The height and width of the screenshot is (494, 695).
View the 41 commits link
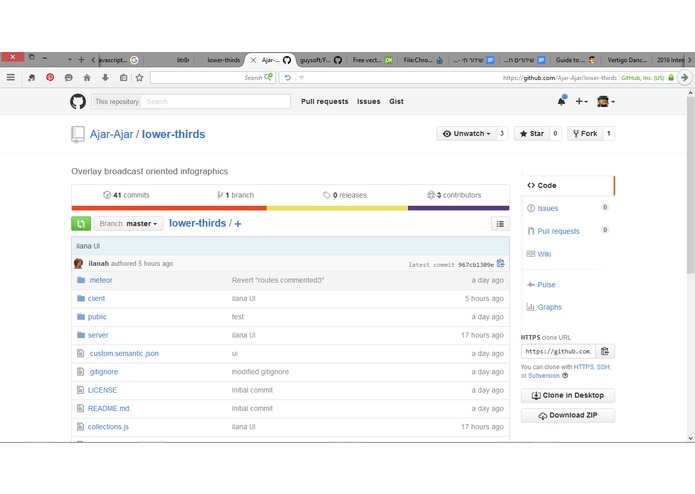[126, 195]
